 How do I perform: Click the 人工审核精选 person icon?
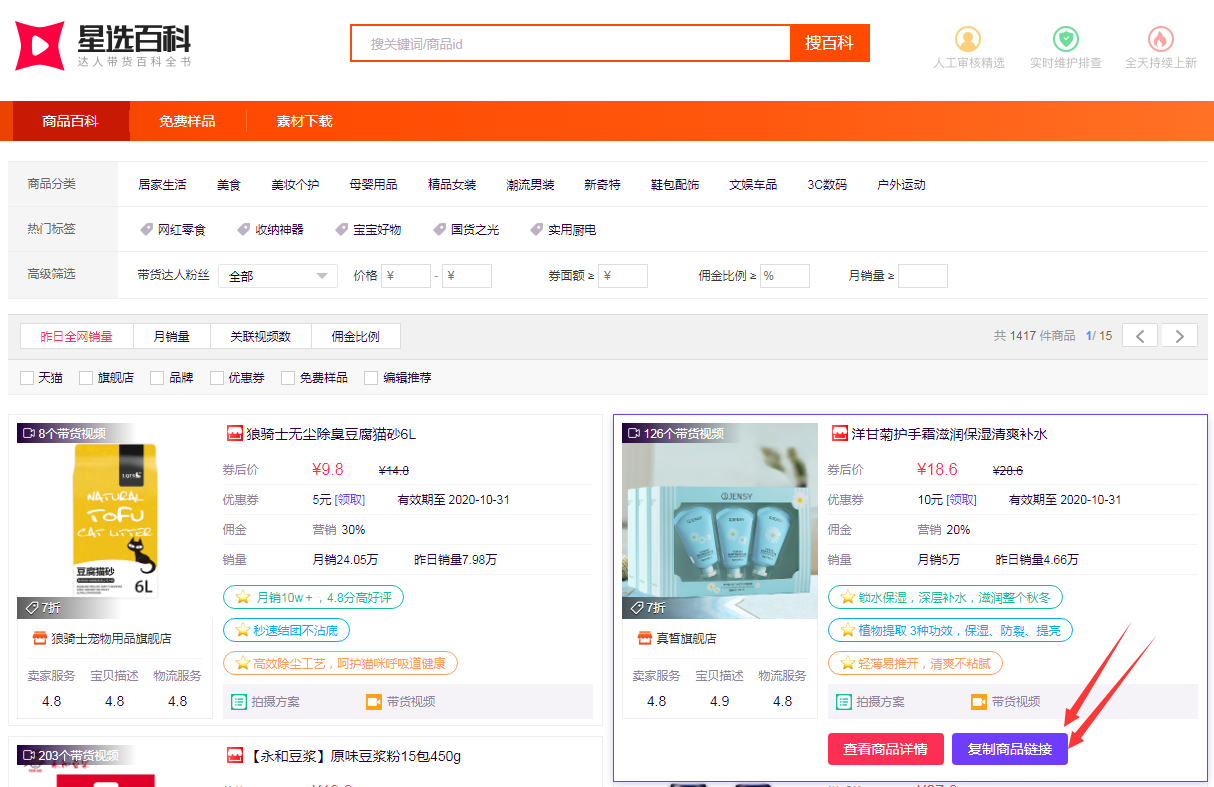pos(967,39)
